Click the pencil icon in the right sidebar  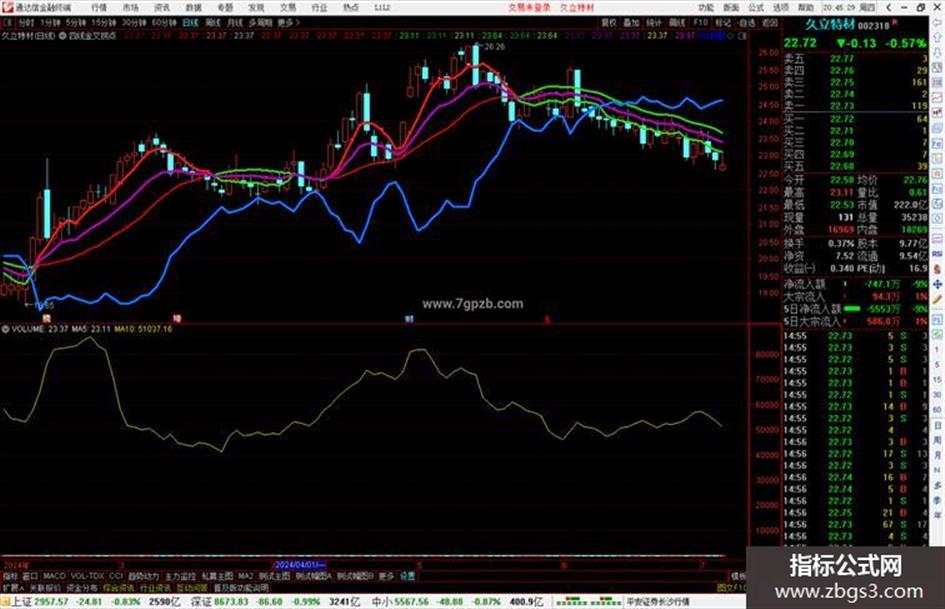tap(937, 298)
